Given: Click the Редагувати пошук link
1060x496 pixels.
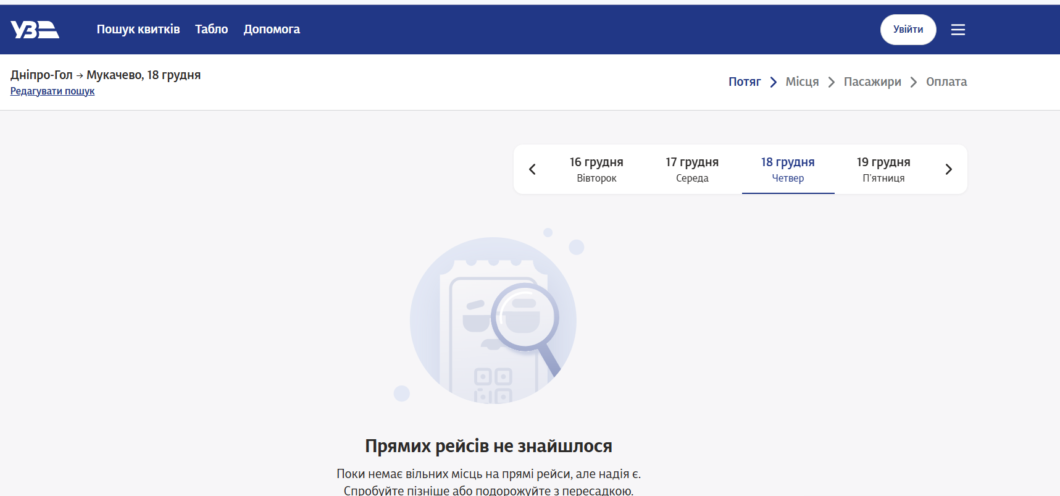Looking at the screenshot, I should [52, 91].
